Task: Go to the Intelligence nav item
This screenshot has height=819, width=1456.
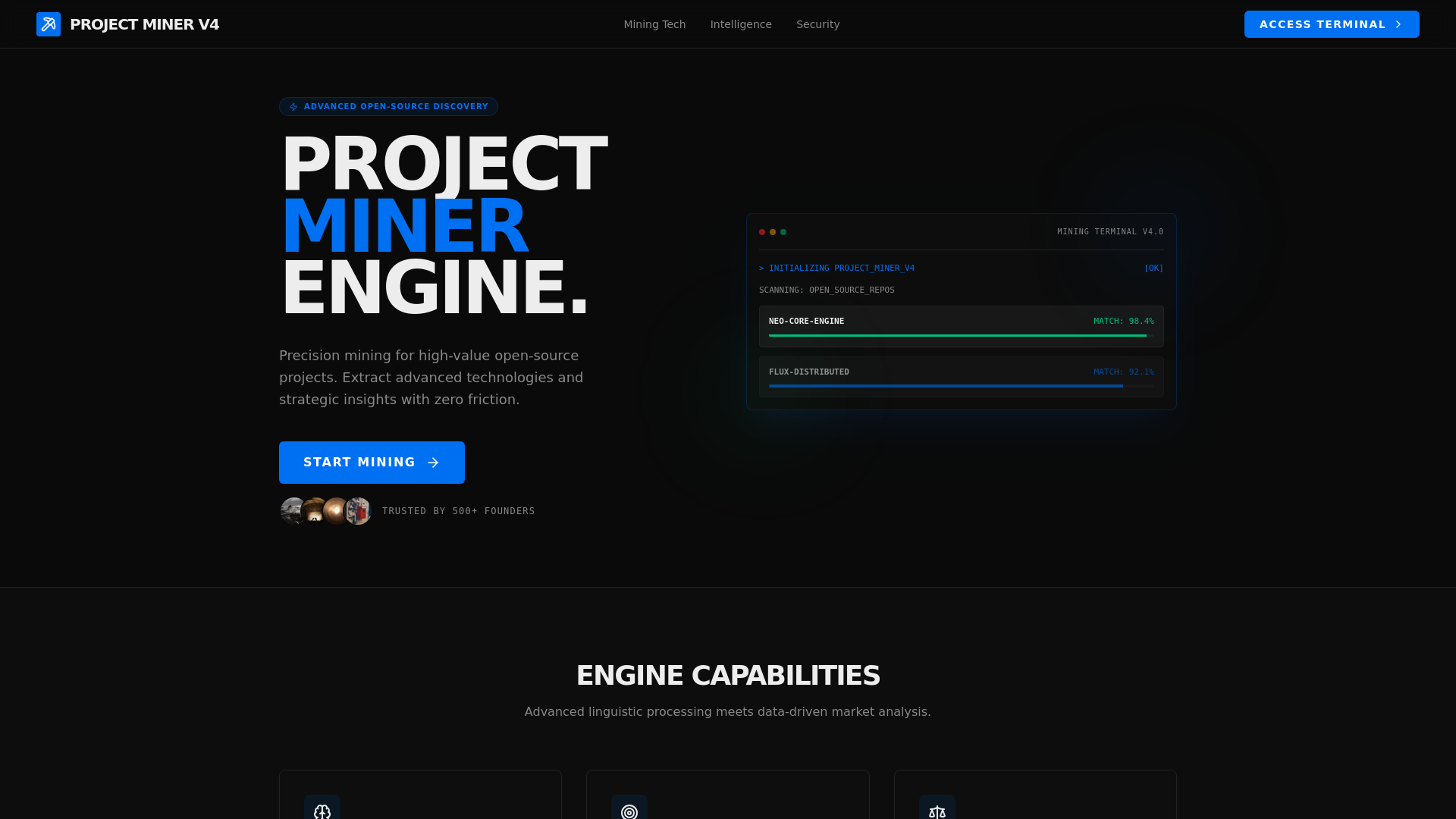Action: 741,24
